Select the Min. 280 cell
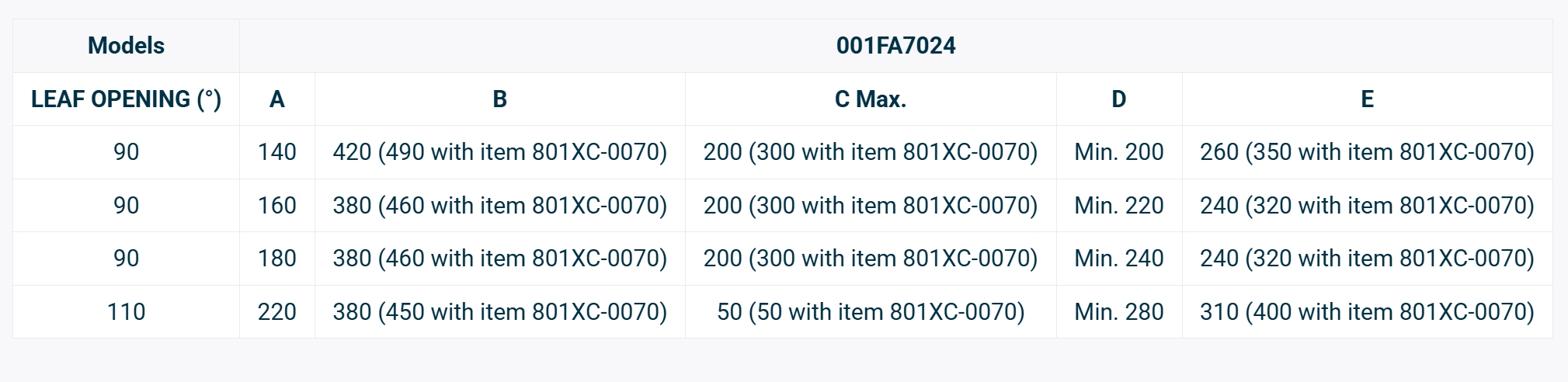Viewport: 1568px width, 382px height. [1118, 312]
